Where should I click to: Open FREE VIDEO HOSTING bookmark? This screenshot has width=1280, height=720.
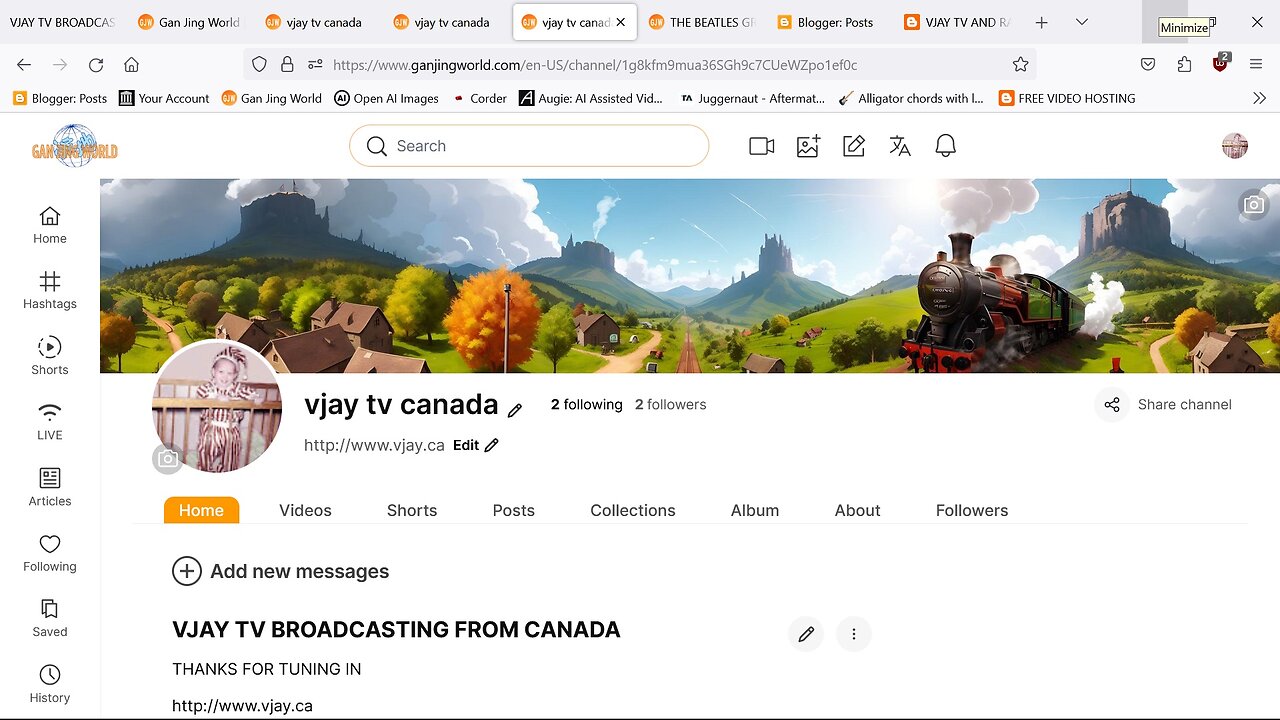coord(1067,98)
